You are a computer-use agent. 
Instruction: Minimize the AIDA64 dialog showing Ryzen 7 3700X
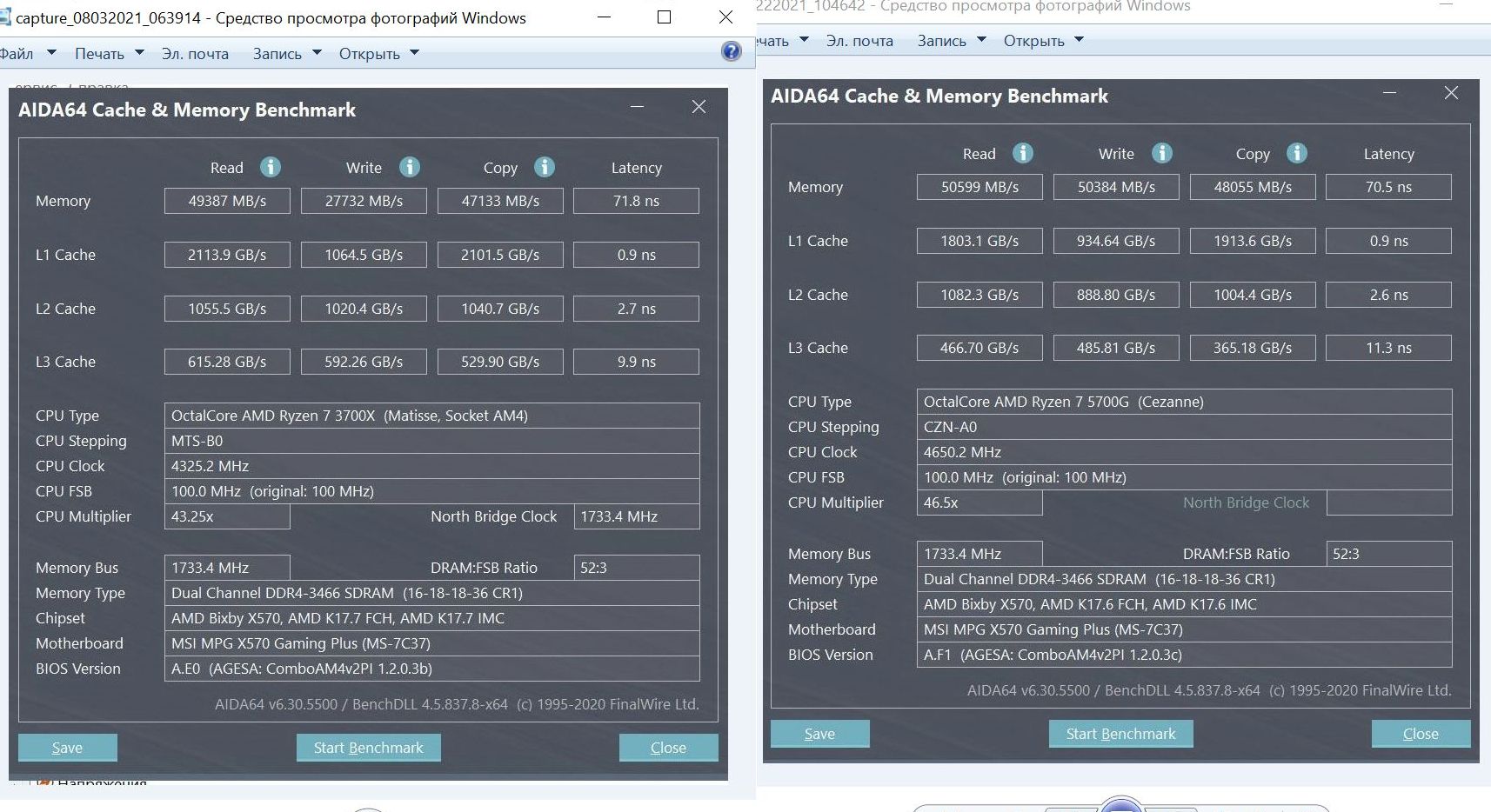(x=638, y=107)
